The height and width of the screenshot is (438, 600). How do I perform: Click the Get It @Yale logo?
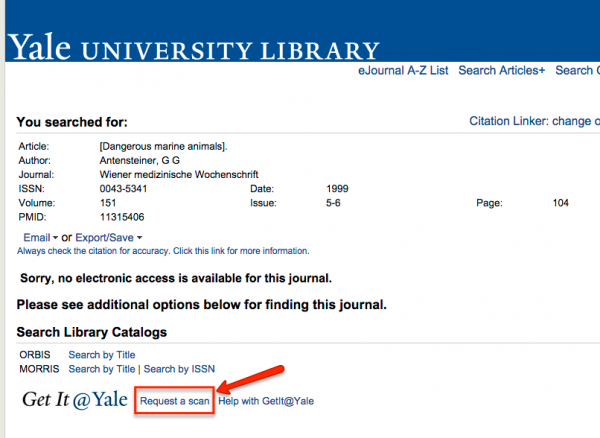pyautogui.click(x=75, y=400)
